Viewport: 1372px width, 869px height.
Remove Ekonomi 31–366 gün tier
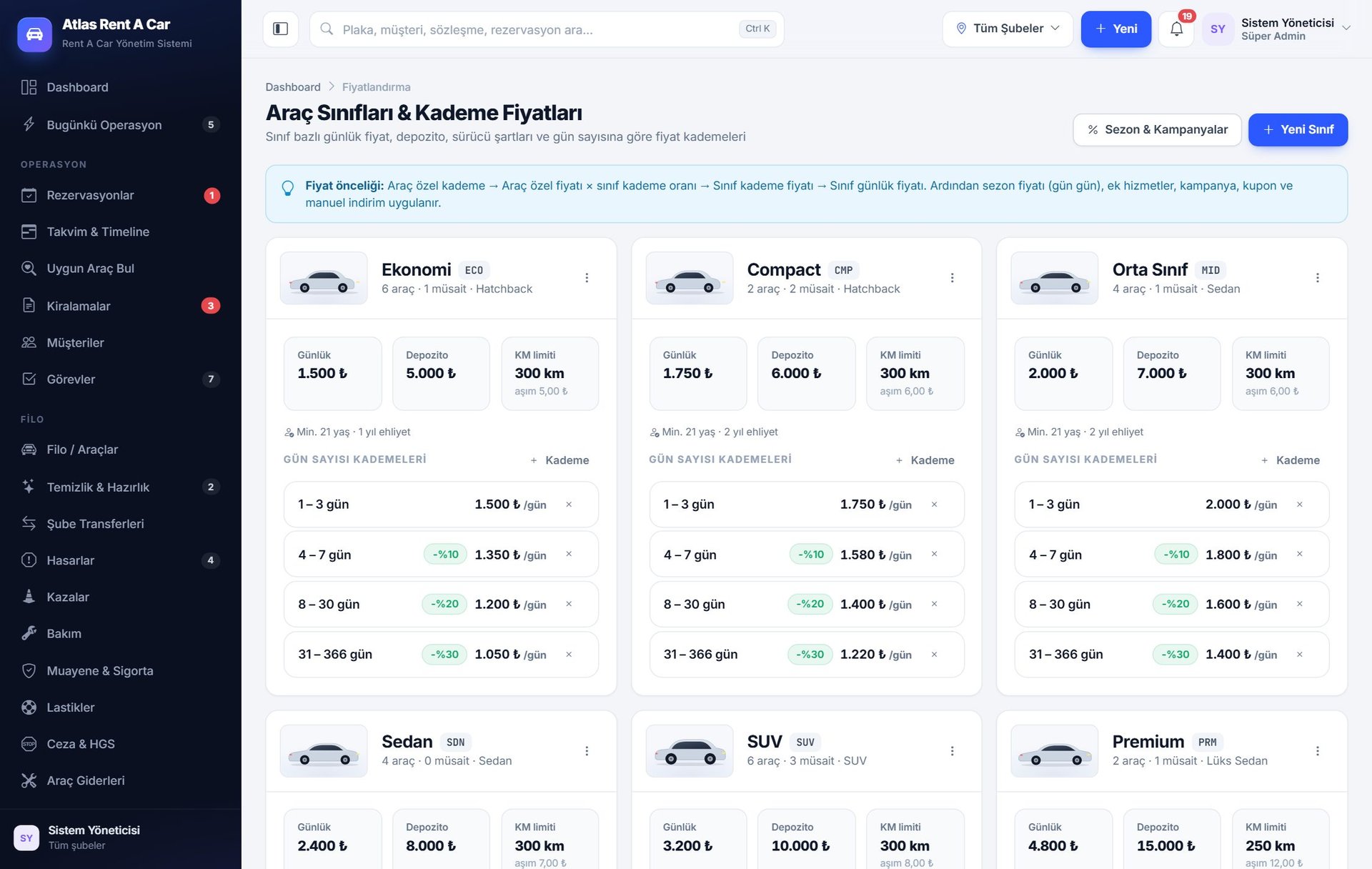569,654
